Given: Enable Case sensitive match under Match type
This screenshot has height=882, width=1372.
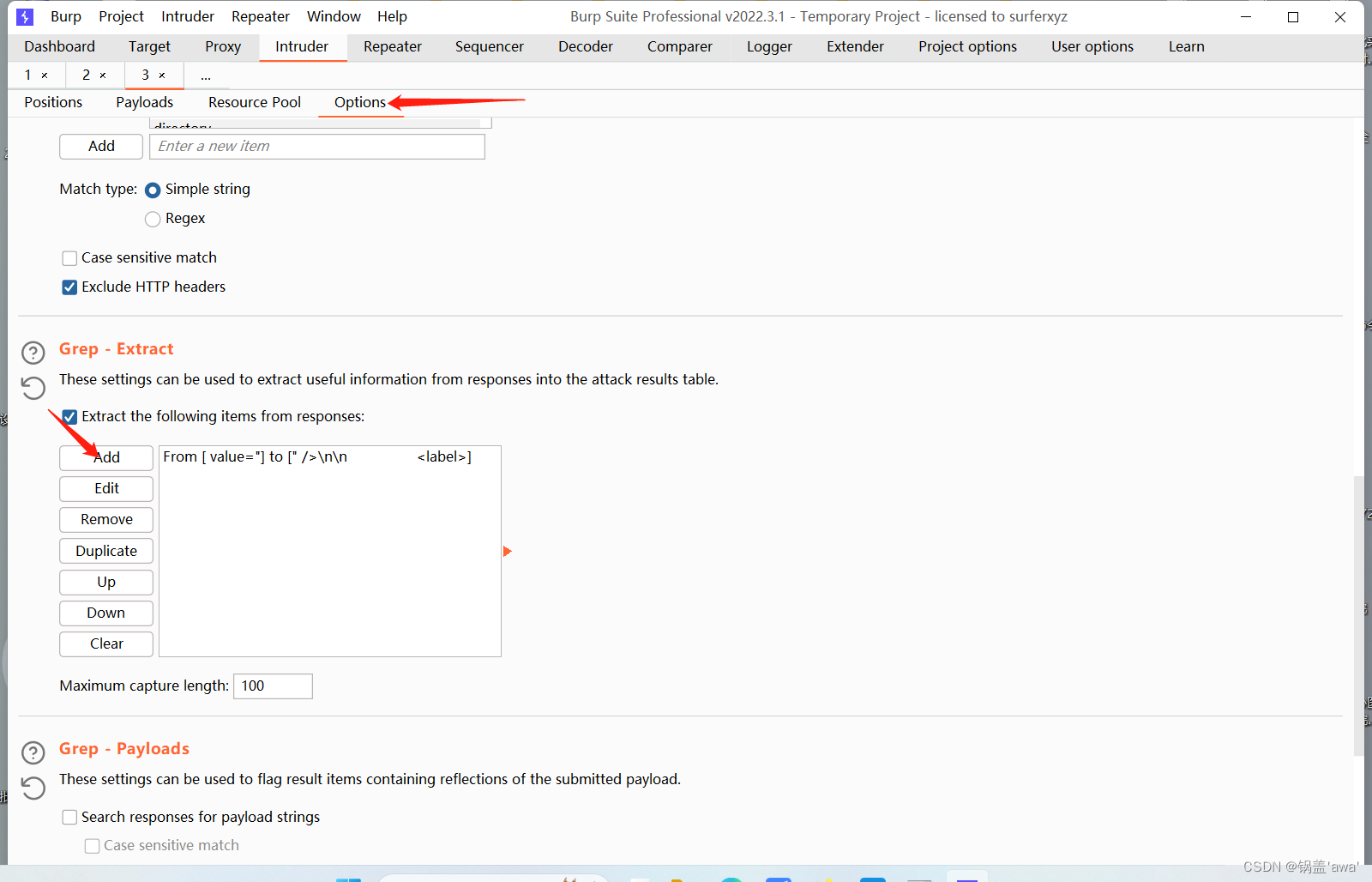Looking at the screenshot, I should (x=69, y=258).
